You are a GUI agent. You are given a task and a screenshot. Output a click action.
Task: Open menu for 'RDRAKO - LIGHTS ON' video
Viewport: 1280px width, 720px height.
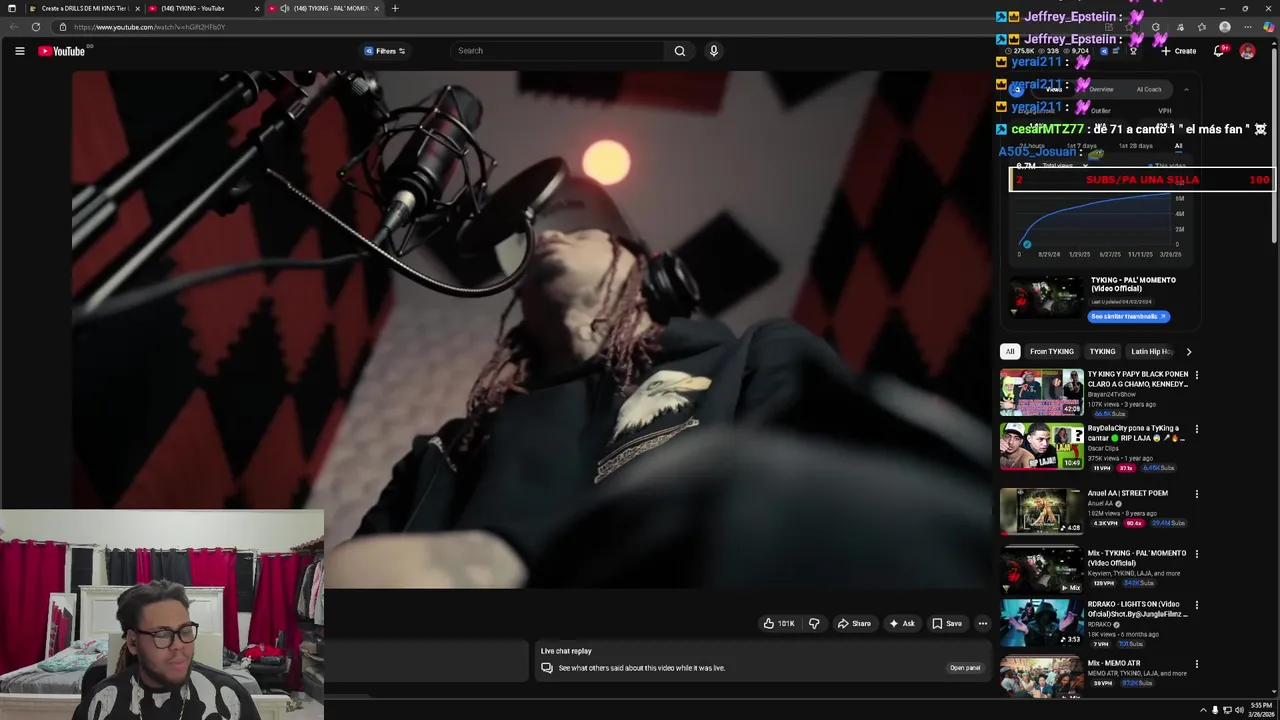click(x=1196, y=605)
